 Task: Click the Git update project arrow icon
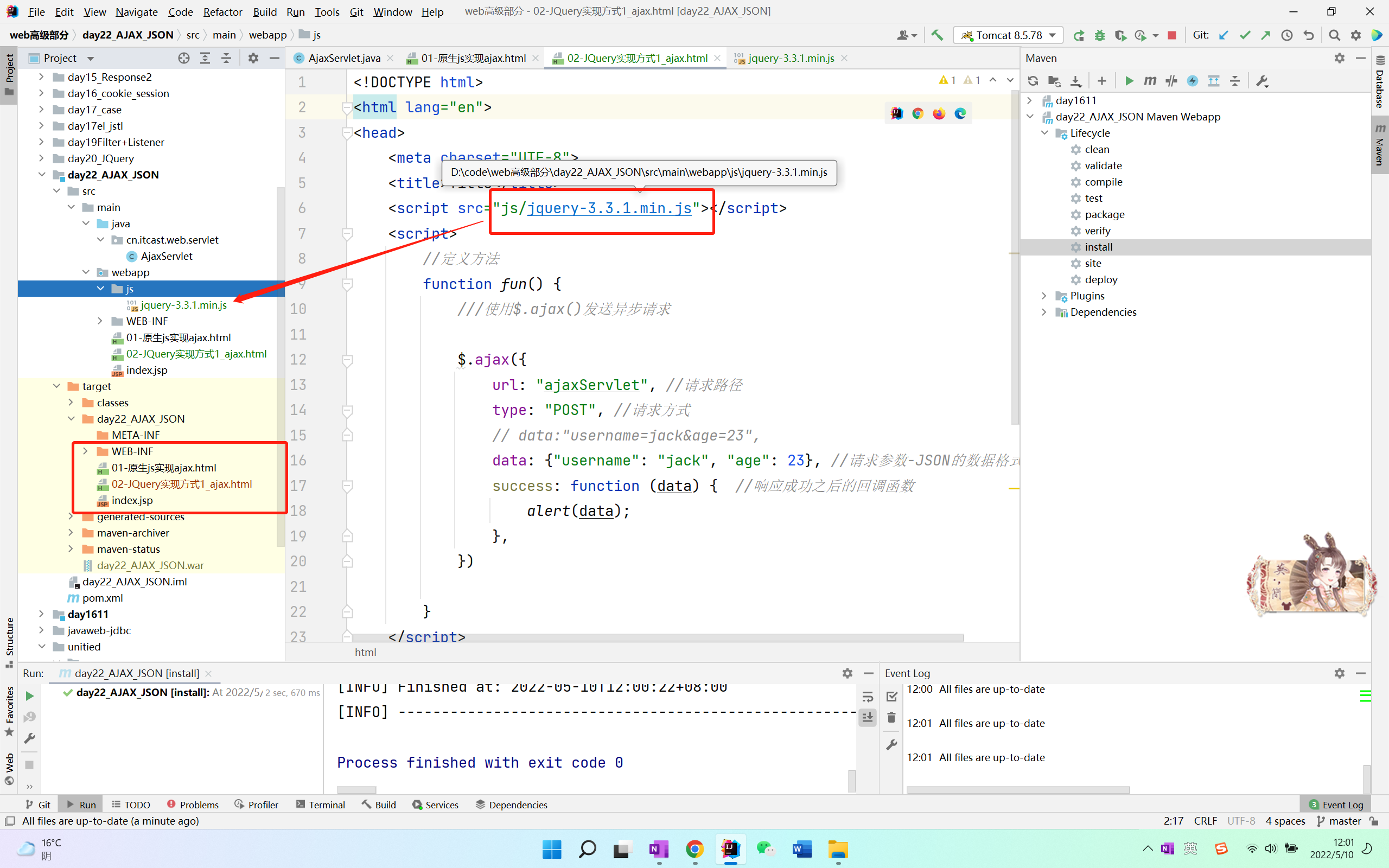tap(1224, 35)
